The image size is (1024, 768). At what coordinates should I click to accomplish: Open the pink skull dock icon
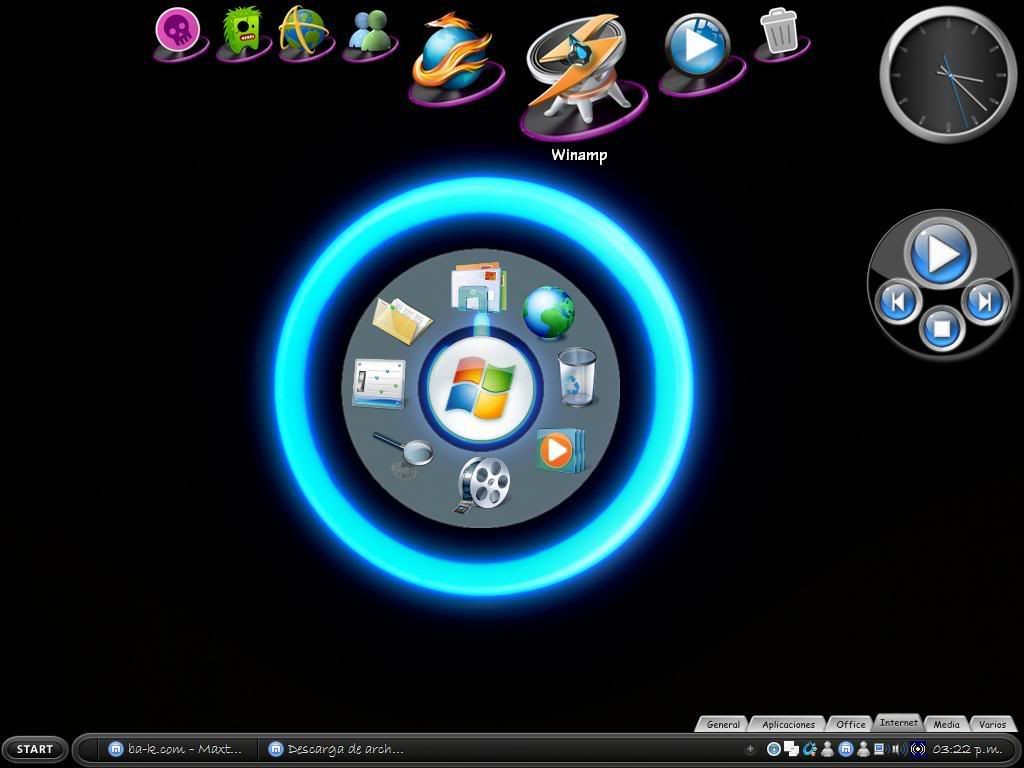click(x=178, y=30)
